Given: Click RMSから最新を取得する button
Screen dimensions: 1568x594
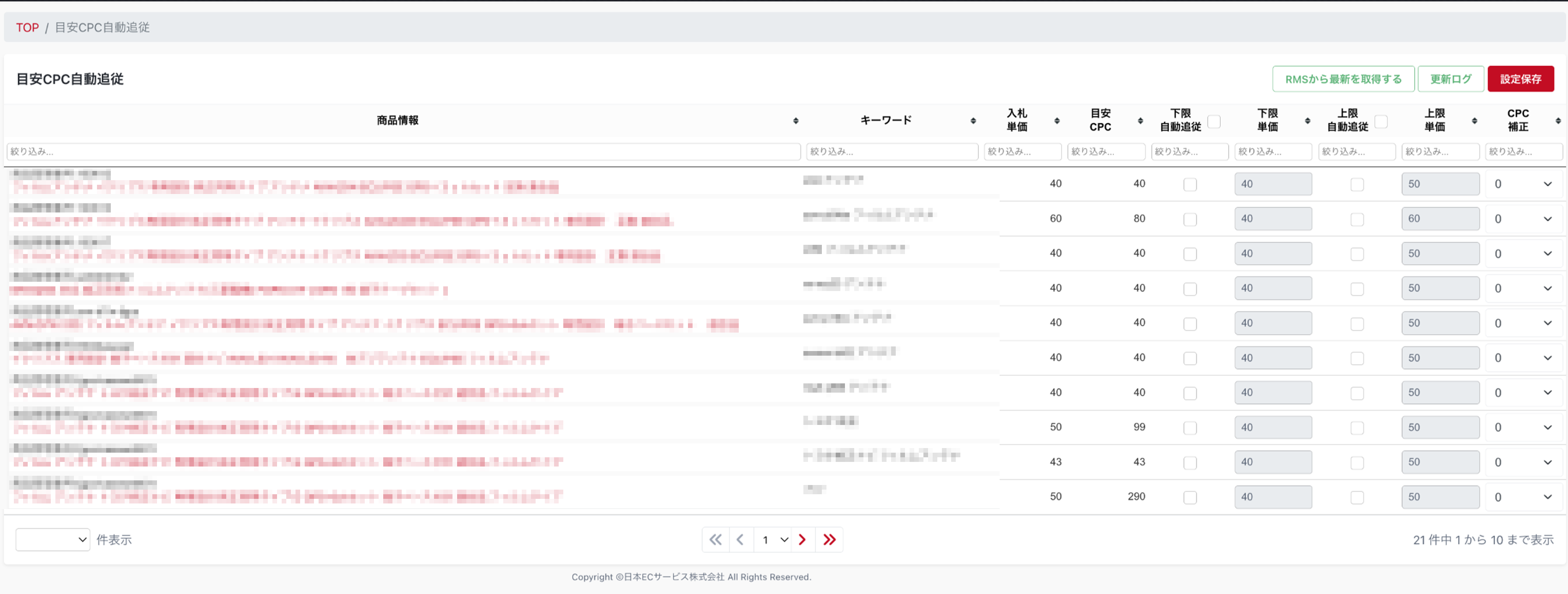Looking at the screenshot, I should 1343,79.
